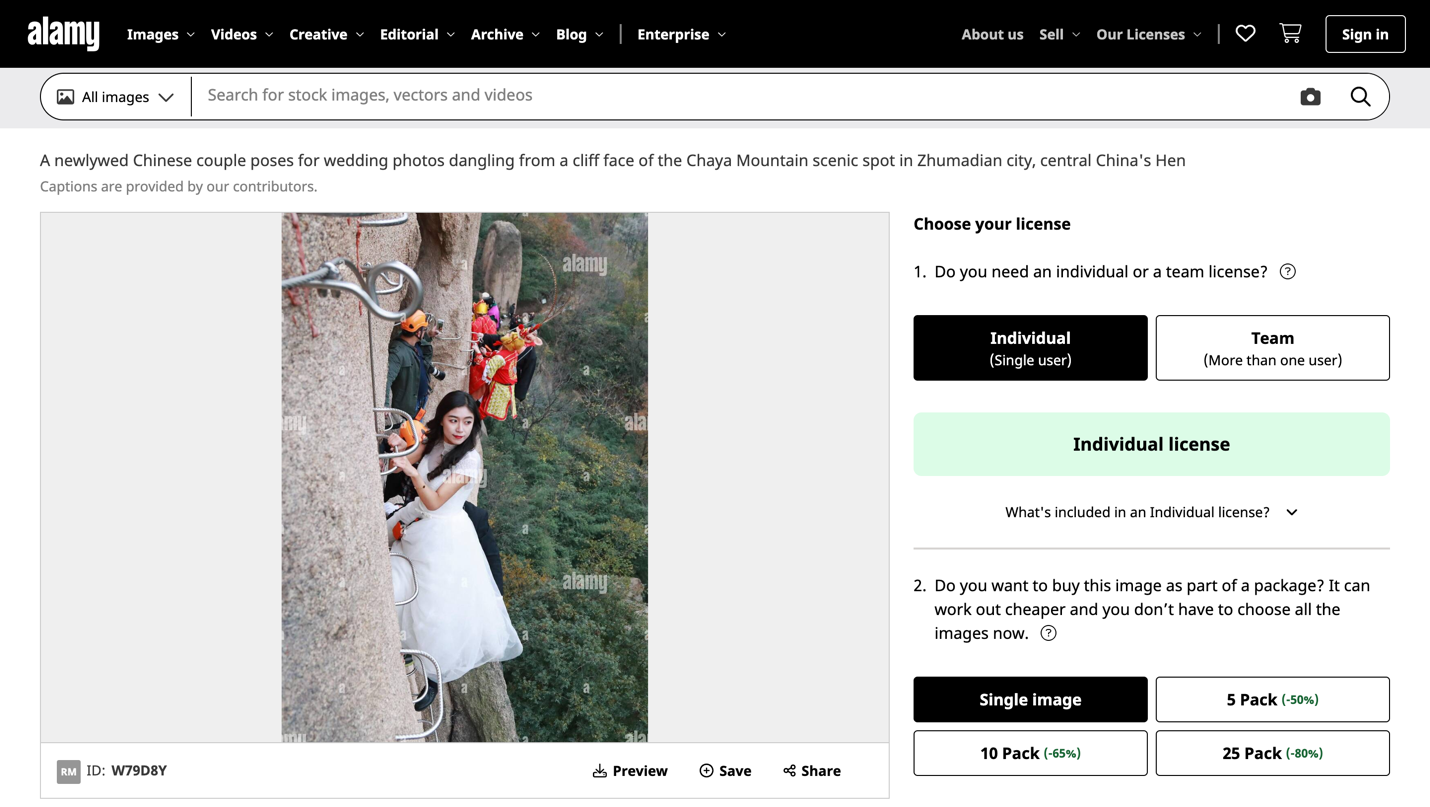Click the magnifying glass search icon
This screenshot has width=1430, height=807.
coord(1360,97)
